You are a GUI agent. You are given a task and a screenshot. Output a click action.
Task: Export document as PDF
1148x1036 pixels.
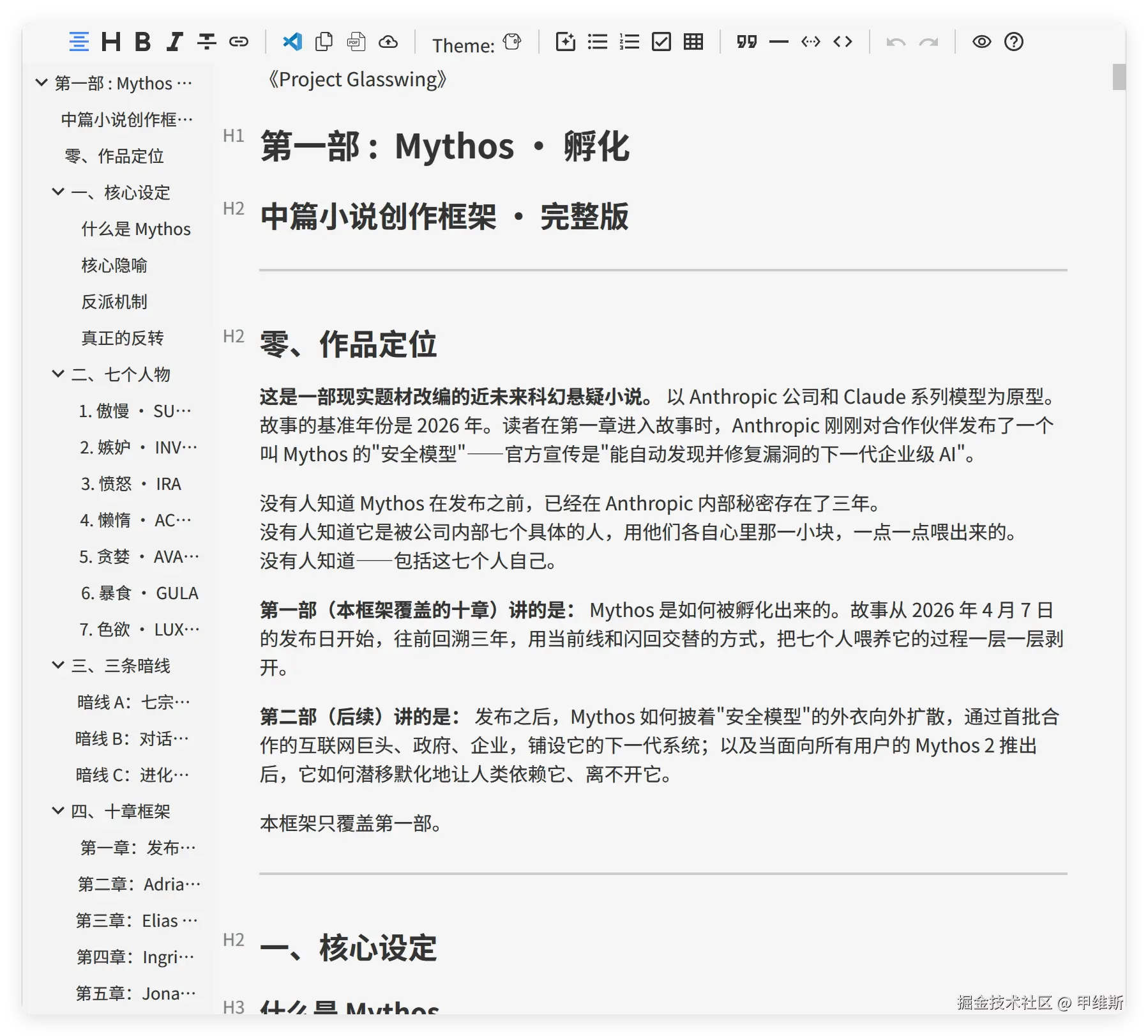[356, 42]
